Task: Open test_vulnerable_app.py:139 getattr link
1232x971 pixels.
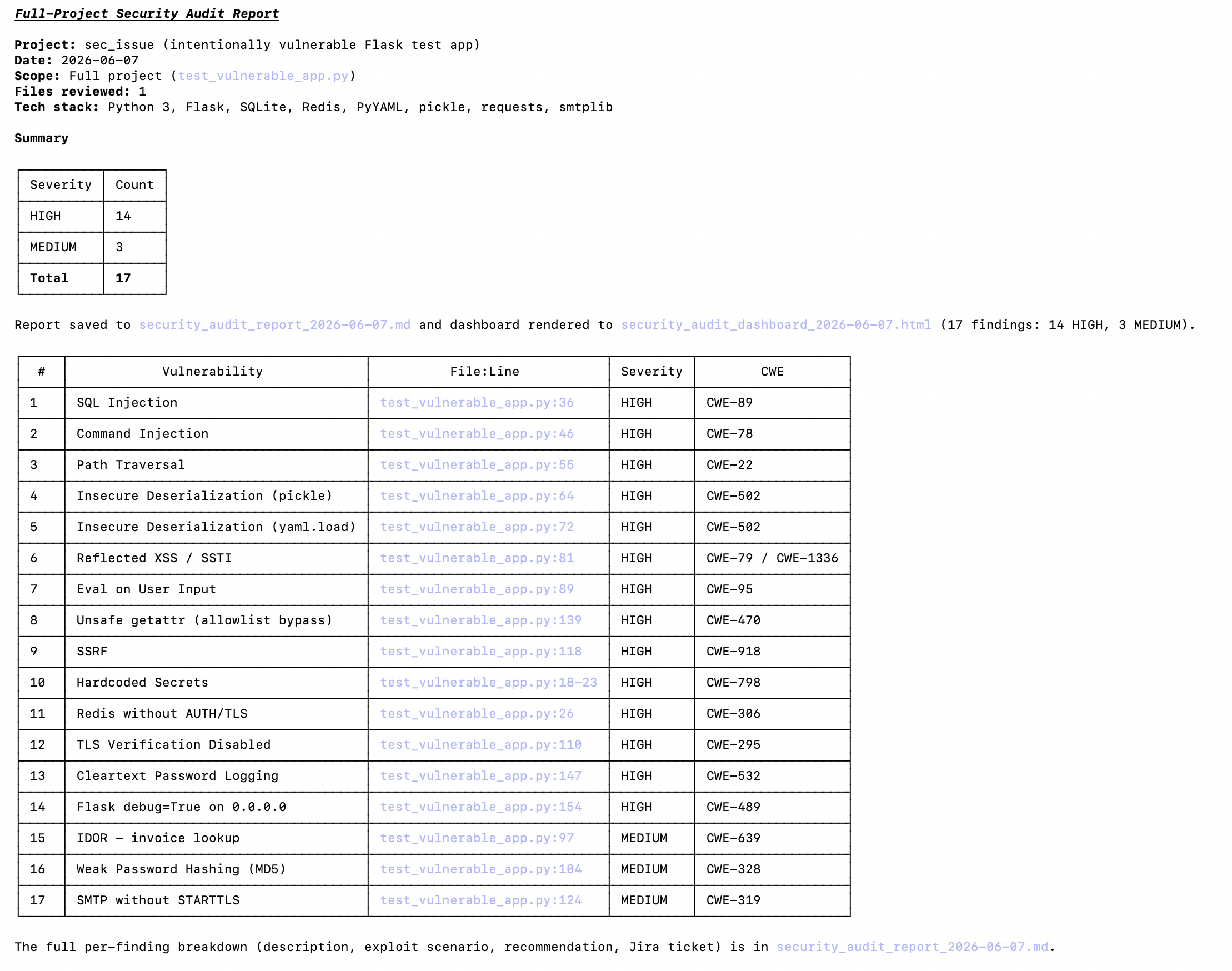Action: [x=480, y=620]
